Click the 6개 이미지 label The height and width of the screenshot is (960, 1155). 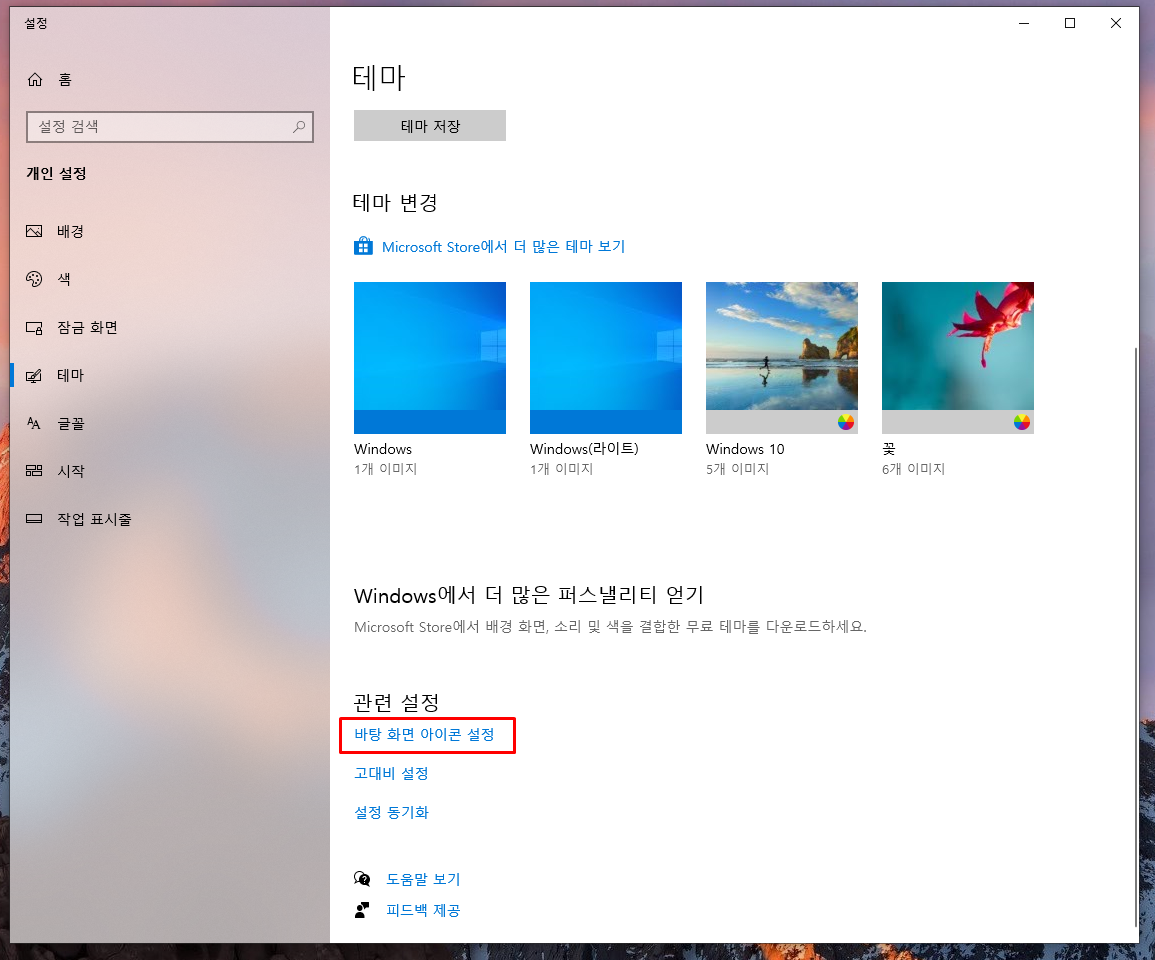(x=913, y=469)
